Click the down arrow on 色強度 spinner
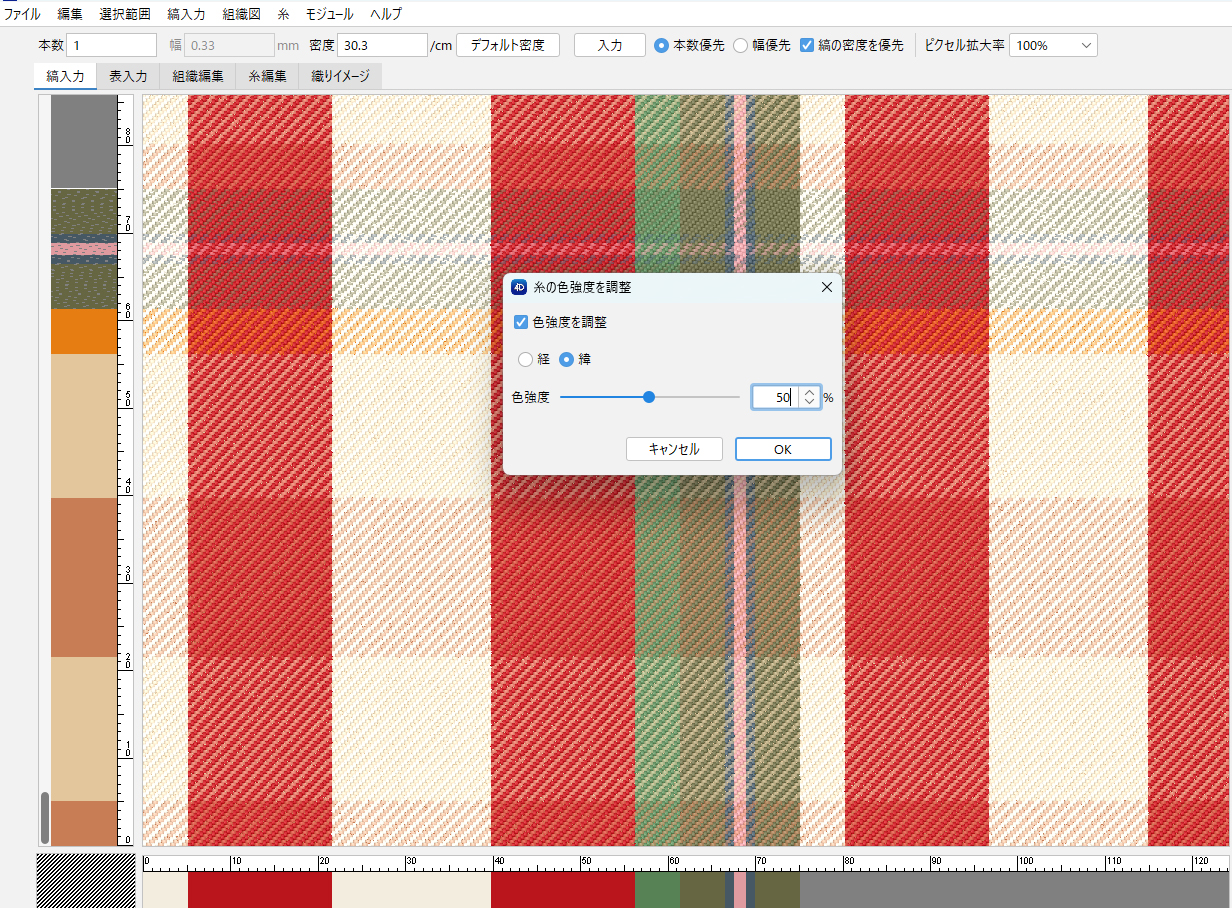 click(809, 403)
